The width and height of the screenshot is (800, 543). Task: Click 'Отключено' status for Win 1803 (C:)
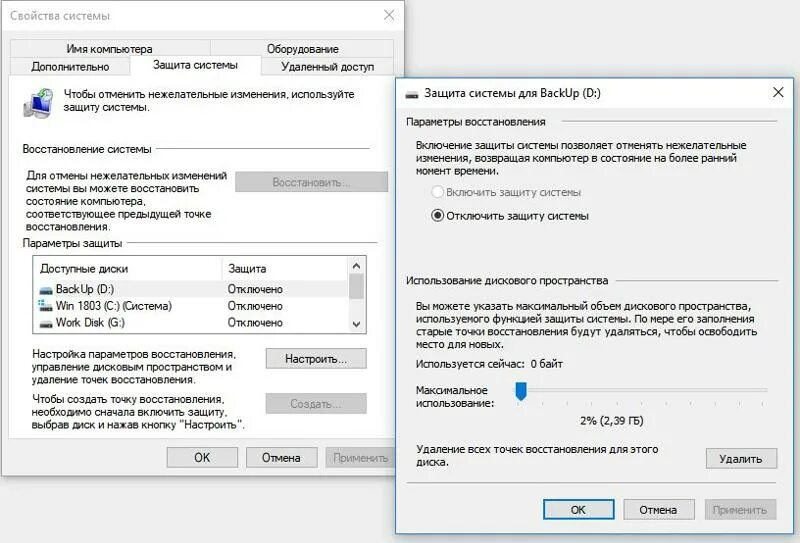coord(255,306)
